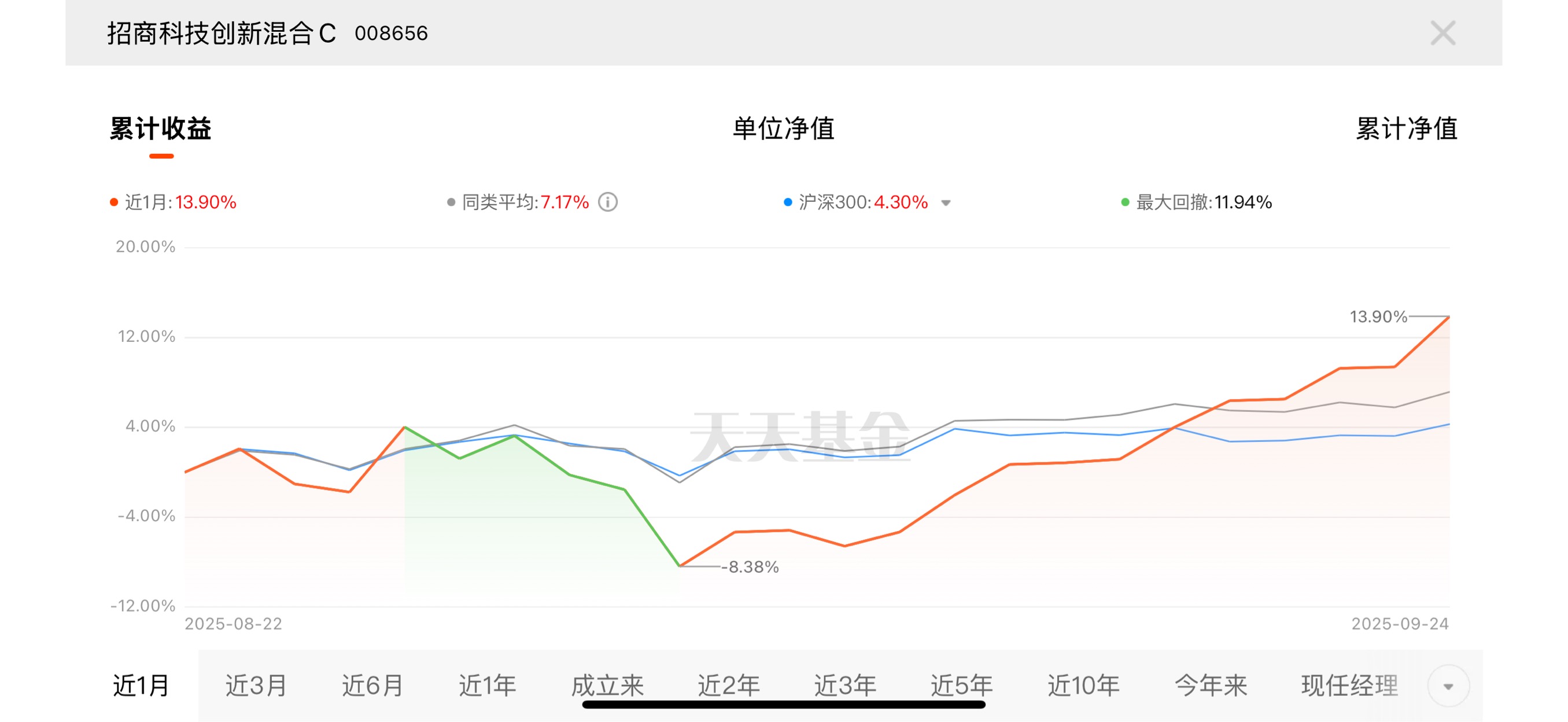The width and height of the screenshot is (1568, 722).
Task: Choose the 今年来 period option
Action: (1211, 686)
